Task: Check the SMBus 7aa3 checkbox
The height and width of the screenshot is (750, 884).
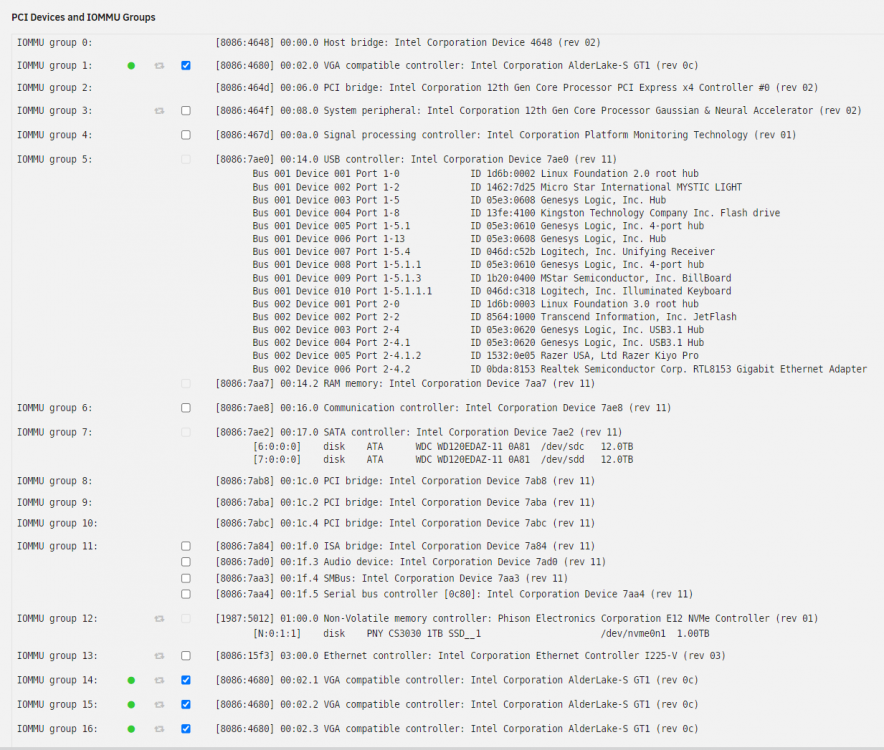Action: [x=186, y=579]
